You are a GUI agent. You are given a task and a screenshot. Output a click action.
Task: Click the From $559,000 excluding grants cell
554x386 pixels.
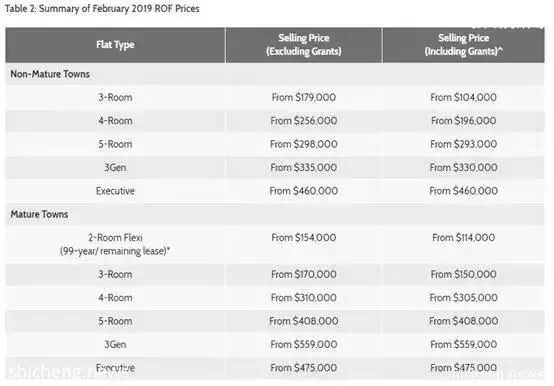pyautogui.click(x=303, y=344)
